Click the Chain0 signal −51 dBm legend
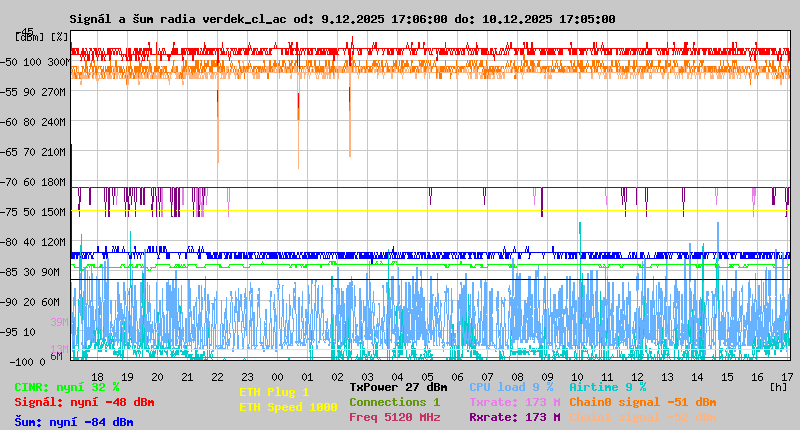 click(642, 402)
